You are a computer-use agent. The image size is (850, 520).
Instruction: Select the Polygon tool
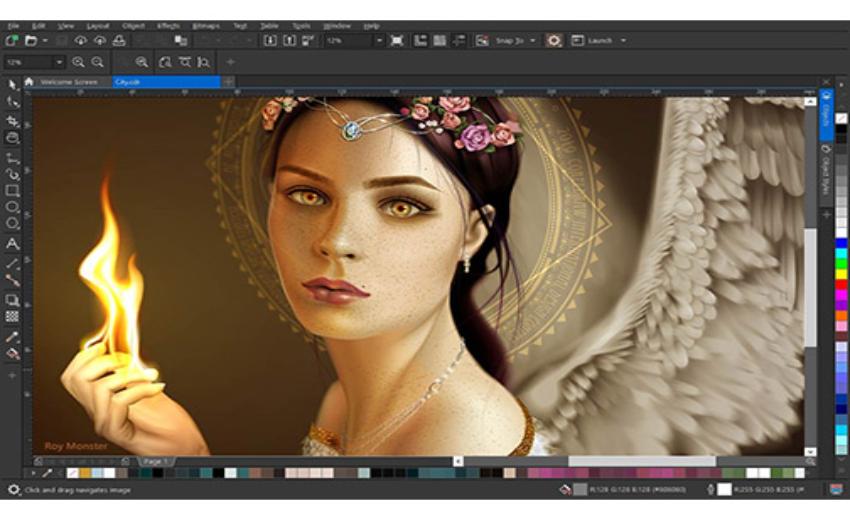click(12, 223)
